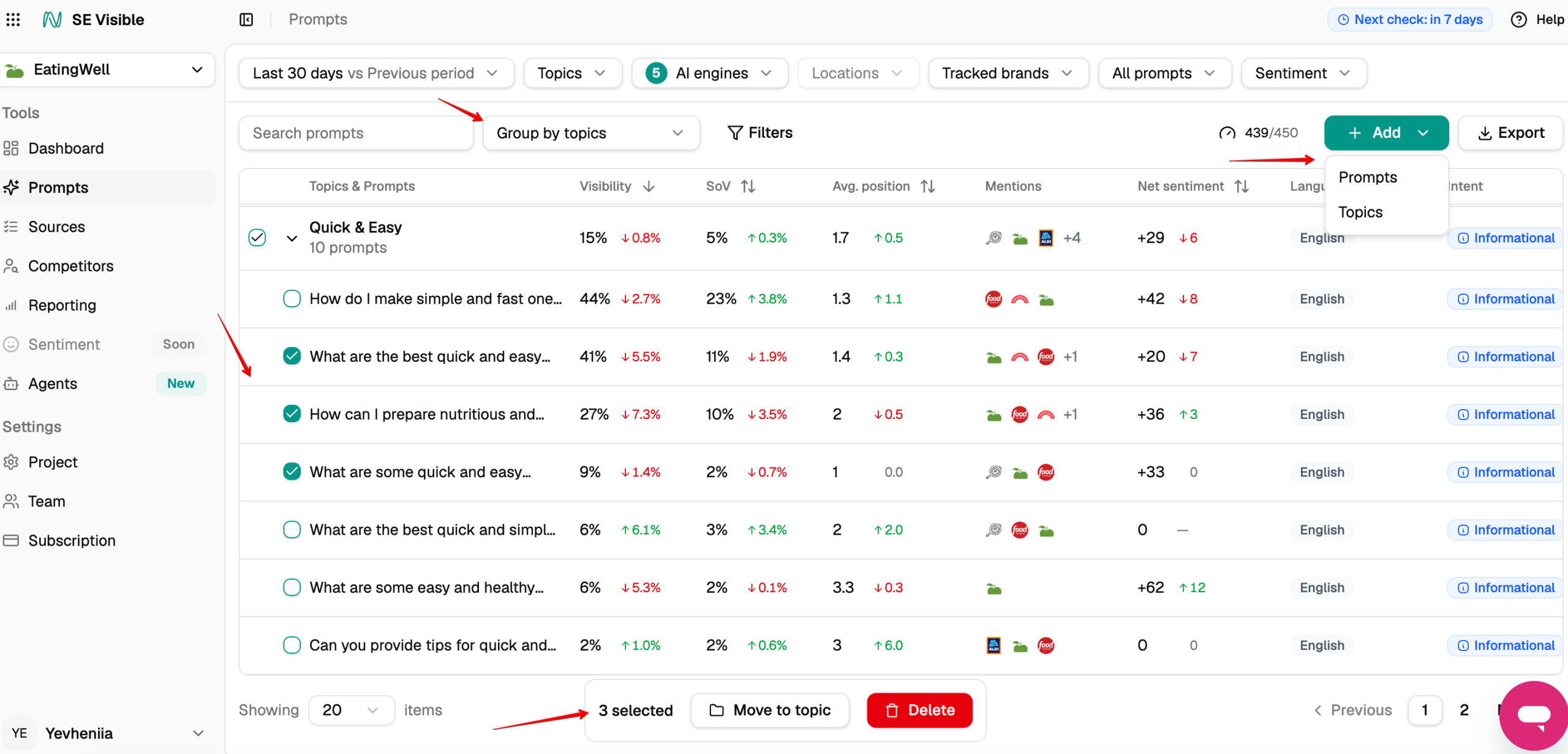
Task: Go to page 2
Action: pyautogui.click(x=1464, y=711)
